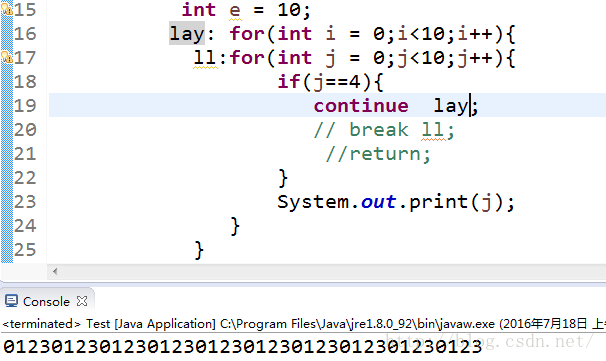Image resolution: width=606 pixels, height=361 pixels.
Task: Click line number 25 in the gutter
Action: (x=25, y=250)
